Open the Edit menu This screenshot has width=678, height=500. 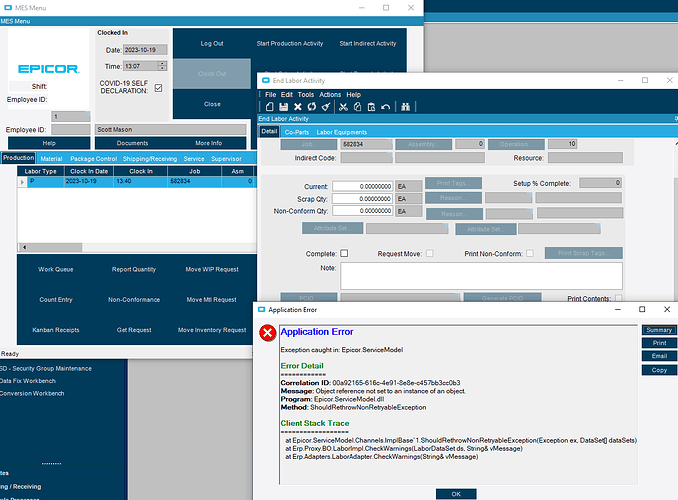pos(287,95)
